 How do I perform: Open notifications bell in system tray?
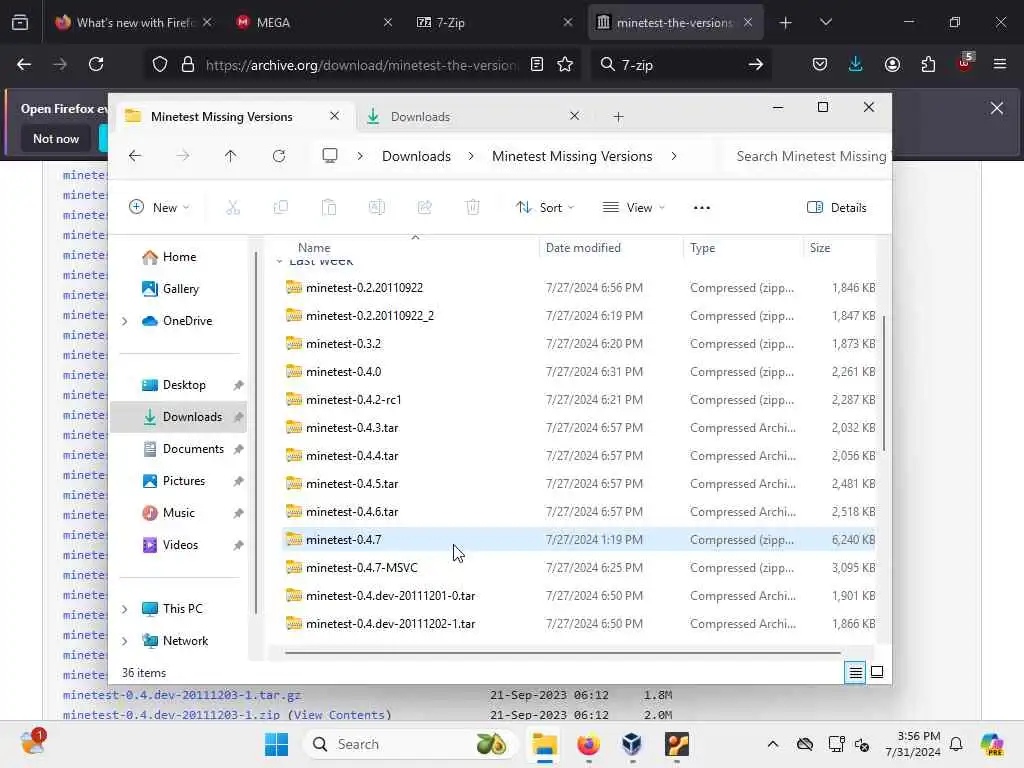956,744
